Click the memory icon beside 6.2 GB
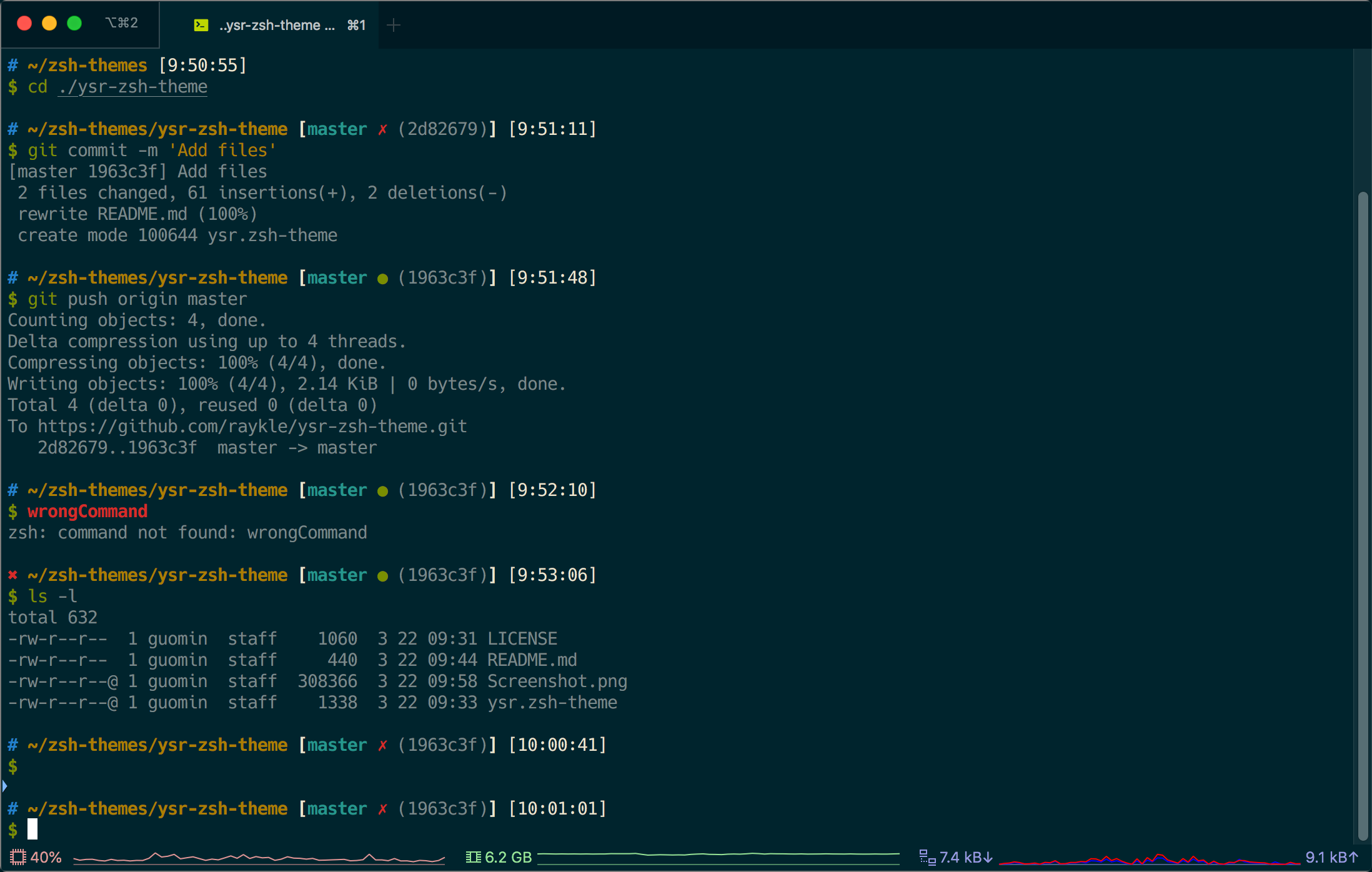Viewport: 1372px width, 872px height. pyautogui.click(x=473, y=857)
